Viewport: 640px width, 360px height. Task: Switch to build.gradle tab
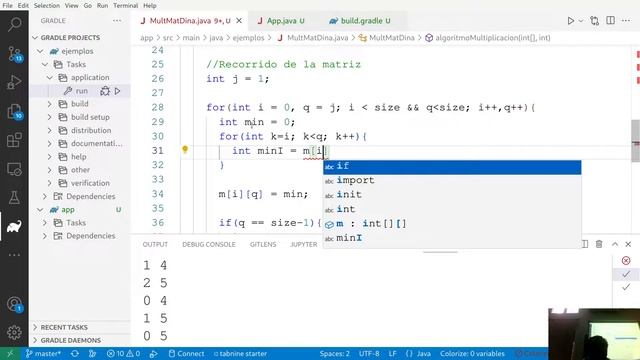pos(360,21)
